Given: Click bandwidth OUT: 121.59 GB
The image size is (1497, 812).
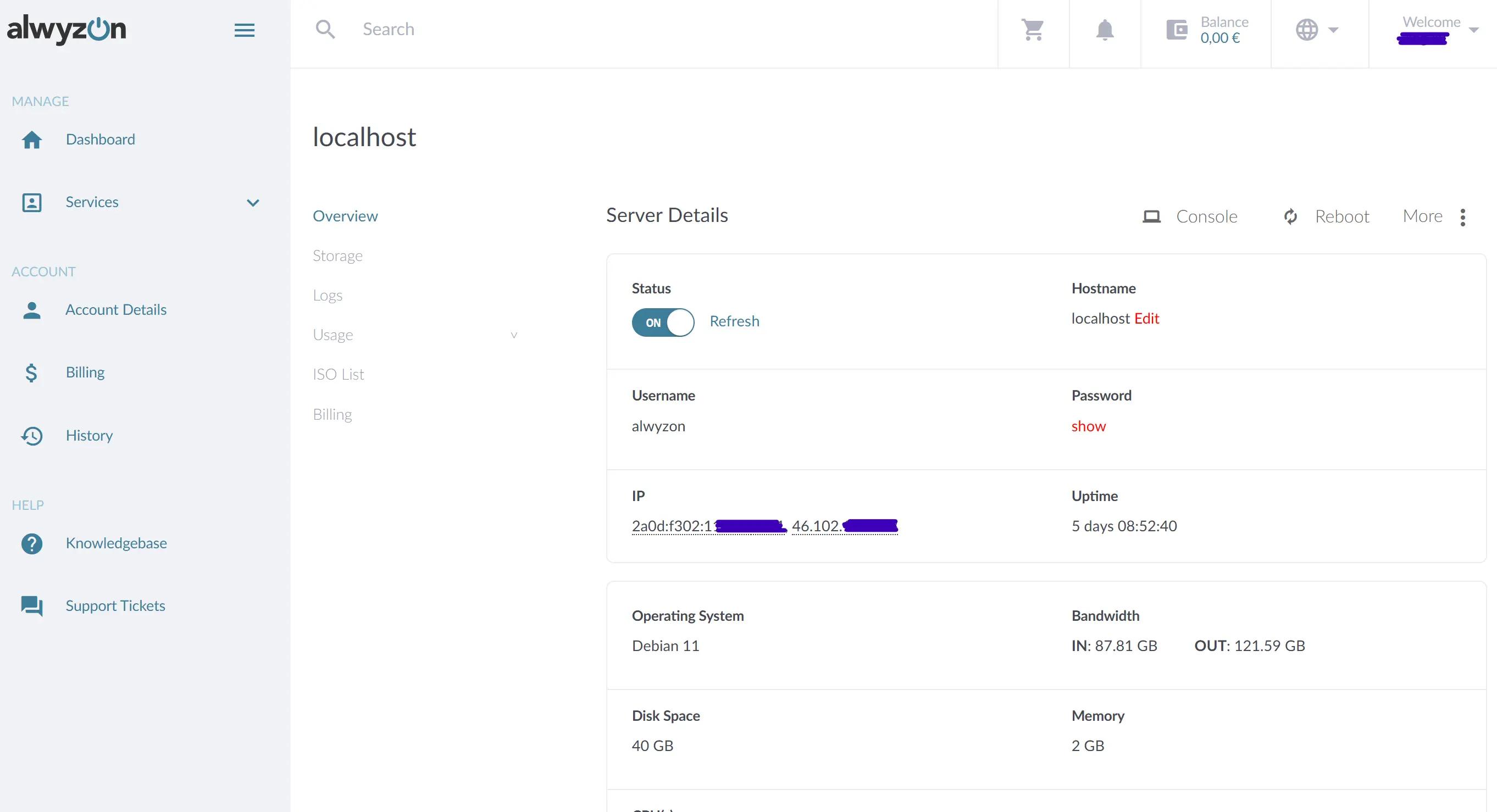Looking at the screenshot, I should (1250, 646).
